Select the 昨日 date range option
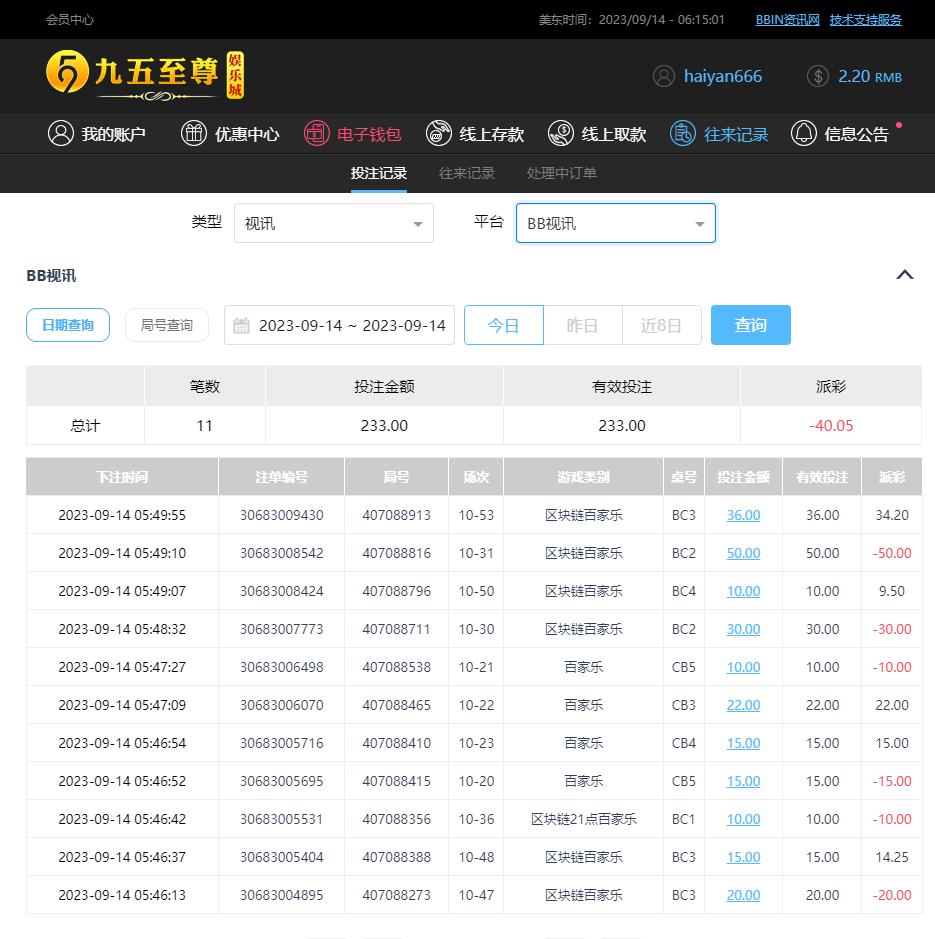 [x=582, y=325]
